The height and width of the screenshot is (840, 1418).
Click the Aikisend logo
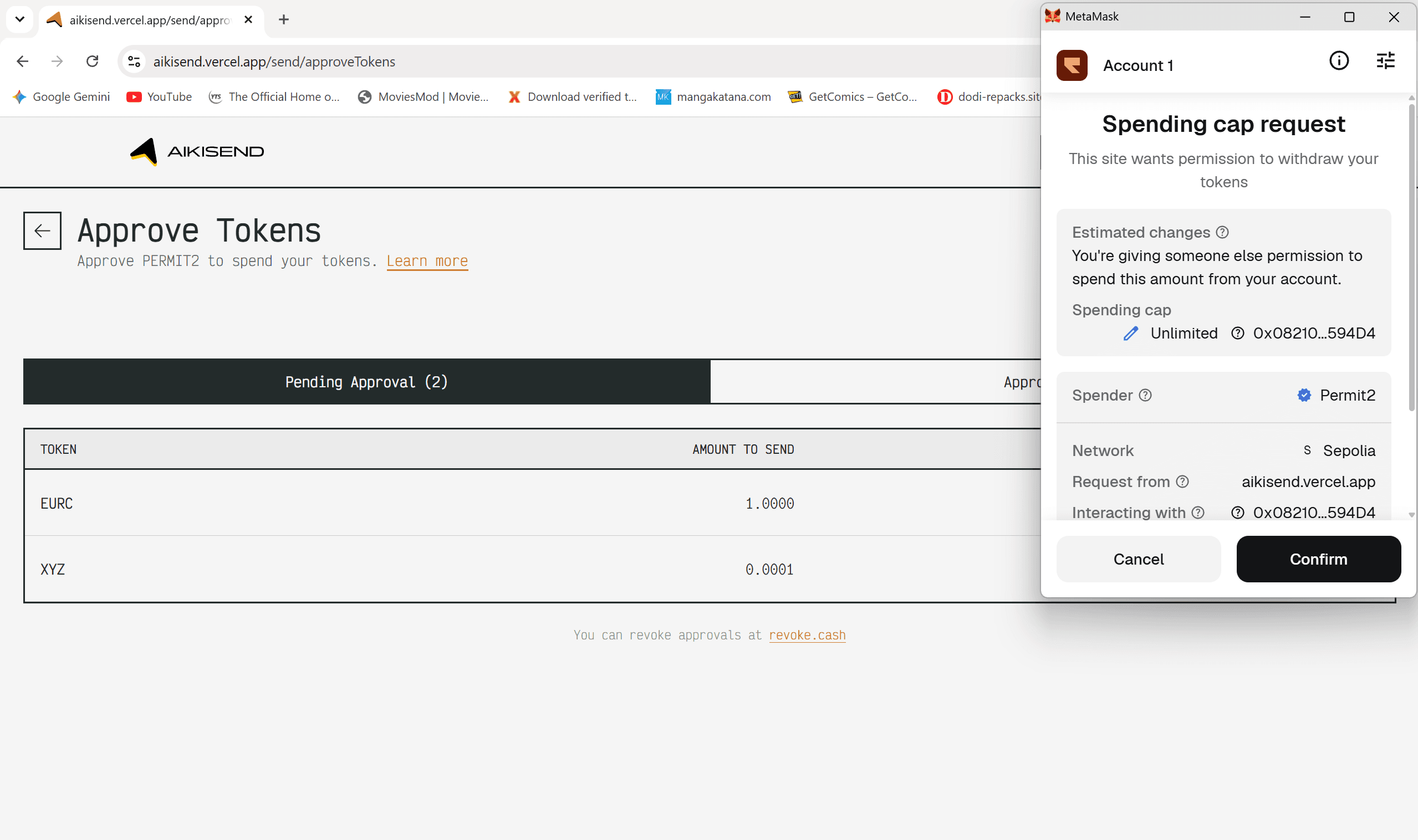pyautogui.click(x=197, y=152)
